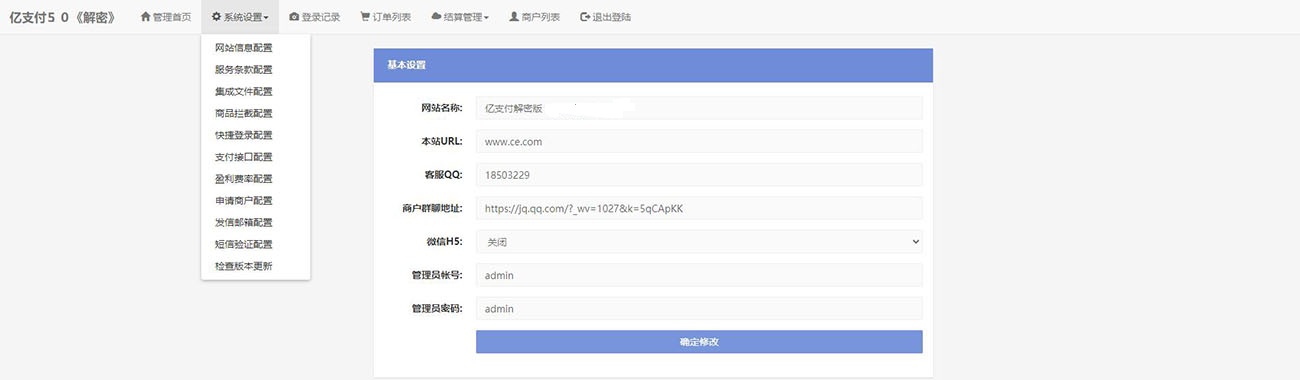Choose 检查版本更新 in dropdown
The height and width of the screenshot is (380, 1300).
(x=243, y=266)
